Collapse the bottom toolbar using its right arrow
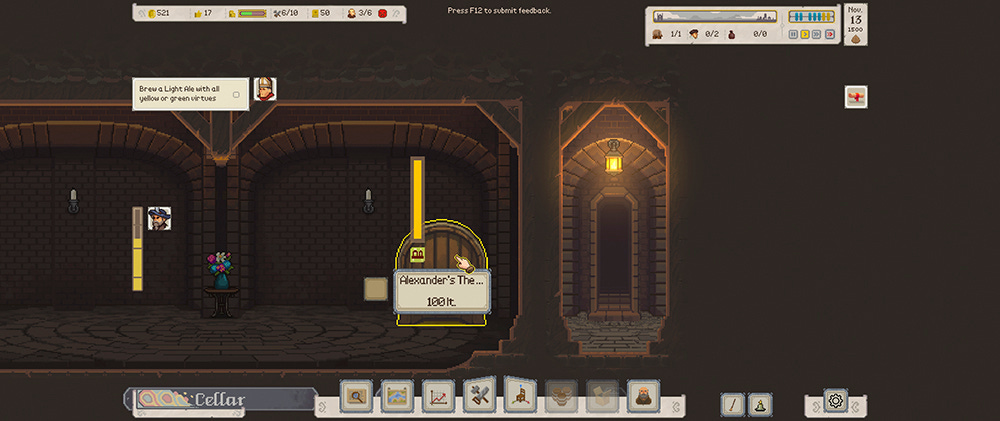This screenshot has width=1000, height=421. [677, 406]
